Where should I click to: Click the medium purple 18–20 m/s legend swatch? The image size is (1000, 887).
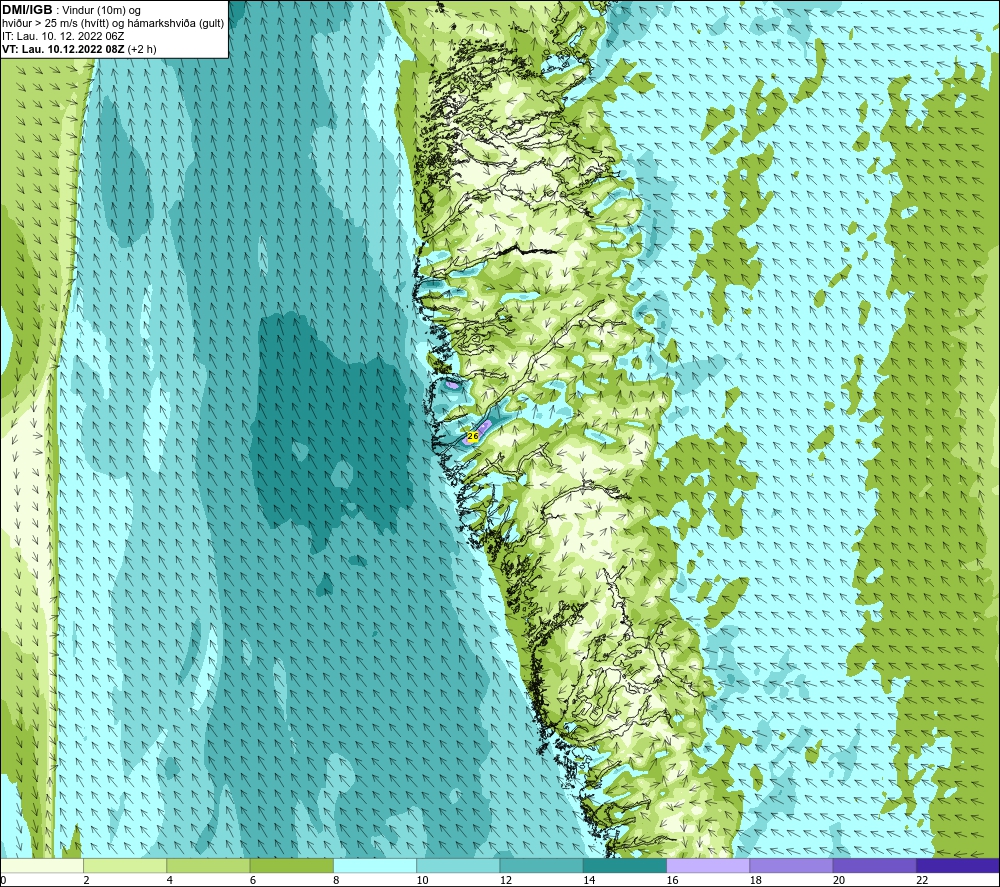click(x=791, y=865)
